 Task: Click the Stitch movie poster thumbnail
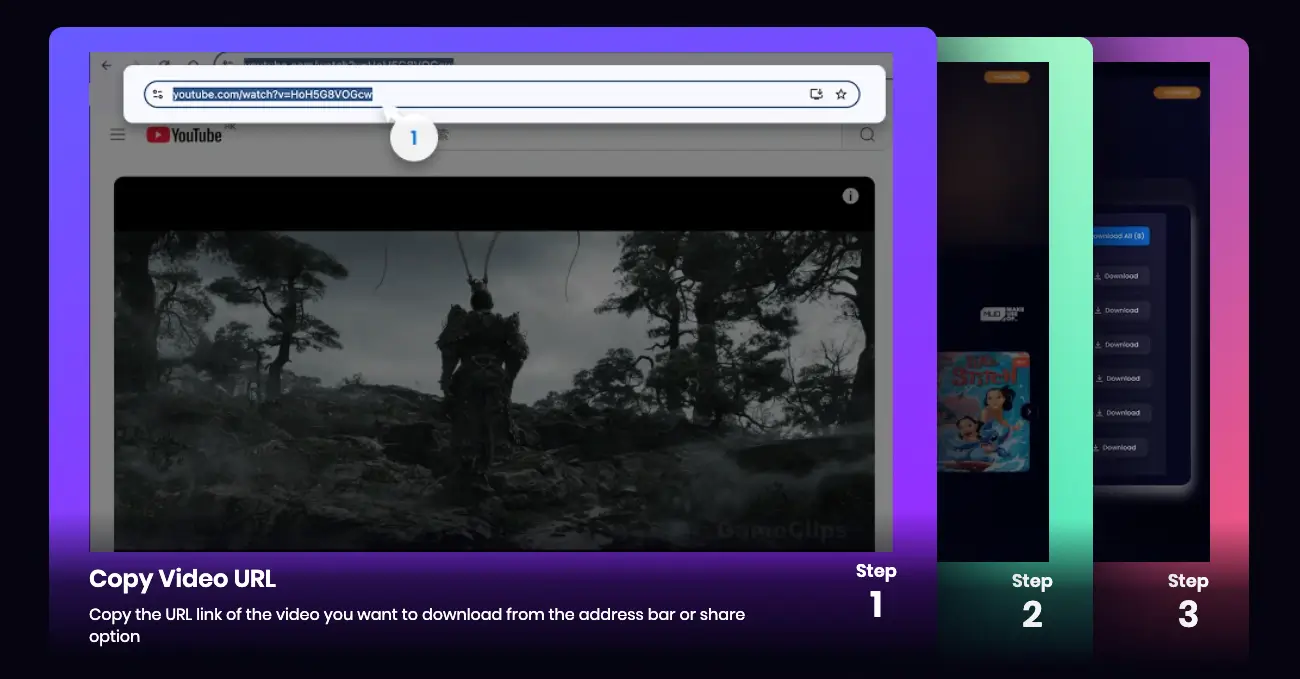[982, 411]
